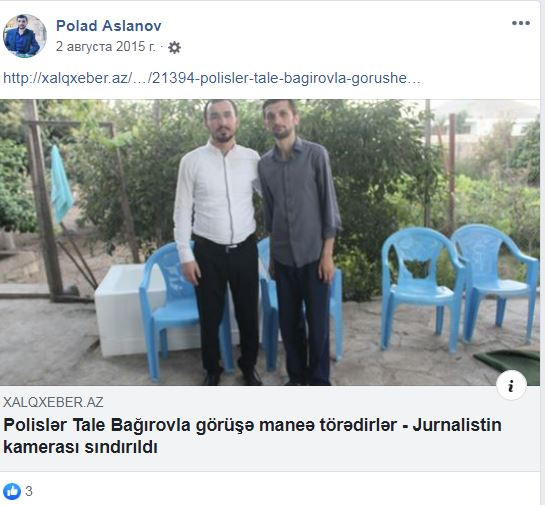Click headline text 'kamerası sındırıldı'
Screen dimensions: 545x505
click(80, 447)
